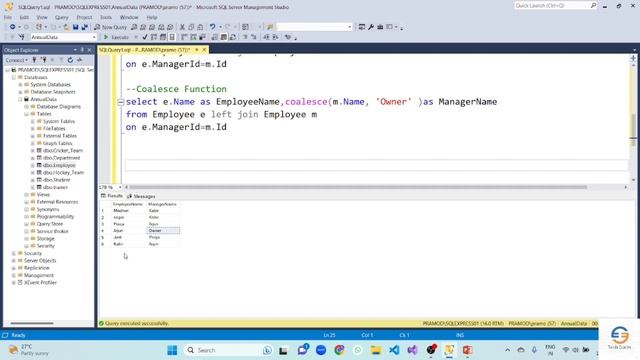Screen dimensions: 640x360
Task: Expand the dbo.Cricket_Team table node
Action: [33, 151]
